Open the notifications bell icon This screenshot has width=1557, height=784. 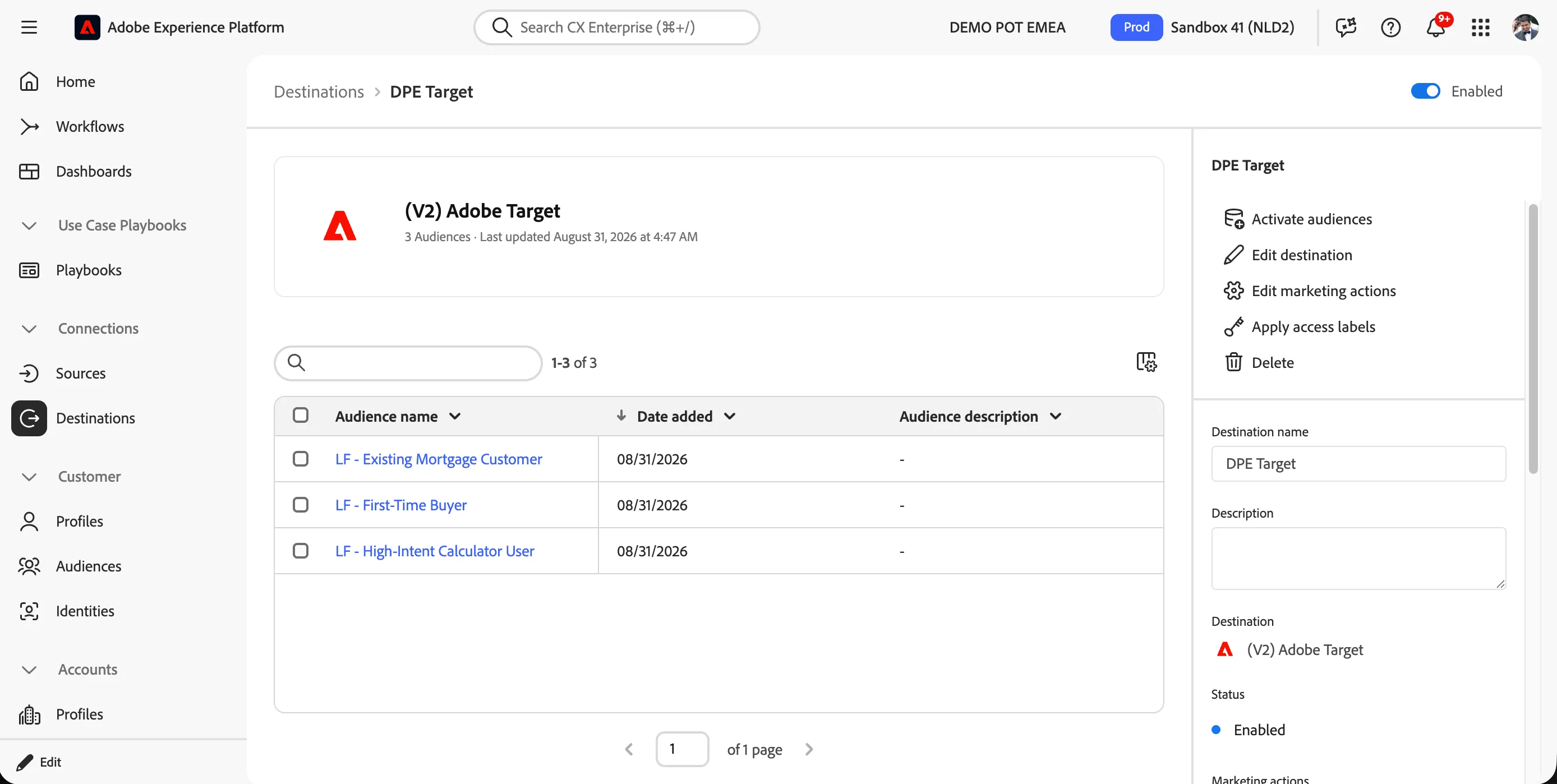click(1435, 28)
